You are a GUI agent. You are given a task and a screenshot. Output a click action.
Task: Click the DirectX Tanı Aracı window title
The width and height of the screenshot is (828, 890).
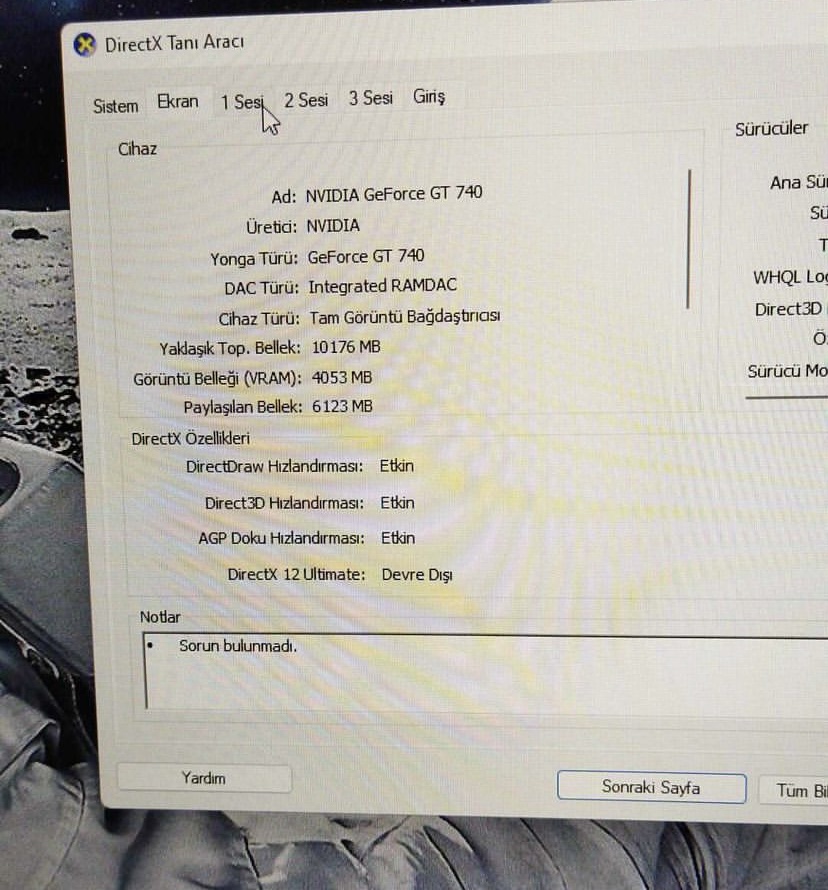pos(175,43)
